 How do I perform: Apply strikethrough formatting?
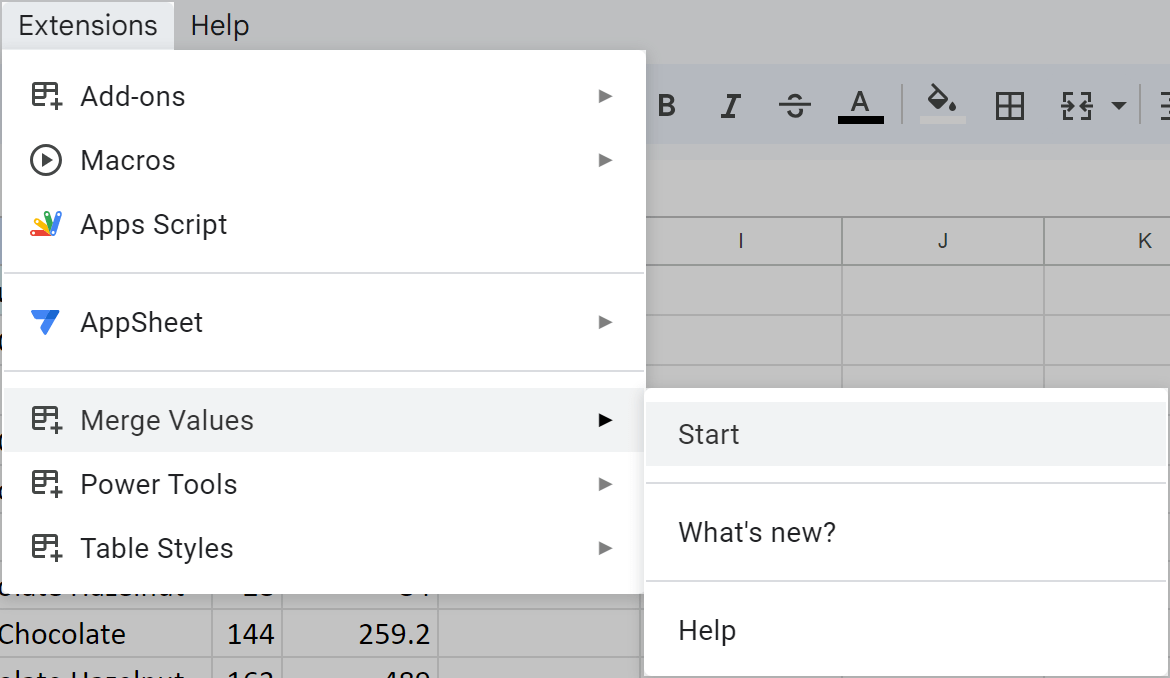795,104
